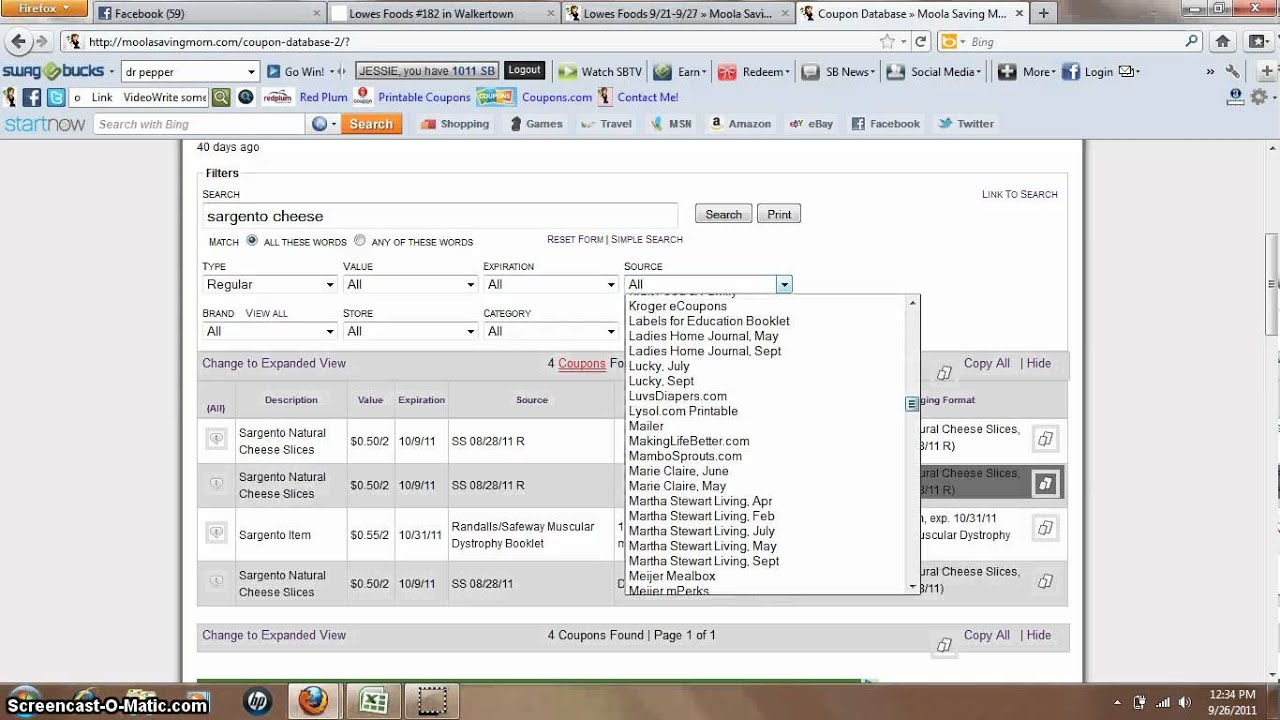
Task: Open the Red Plum bookmark
Action: [x=306, y=97]
